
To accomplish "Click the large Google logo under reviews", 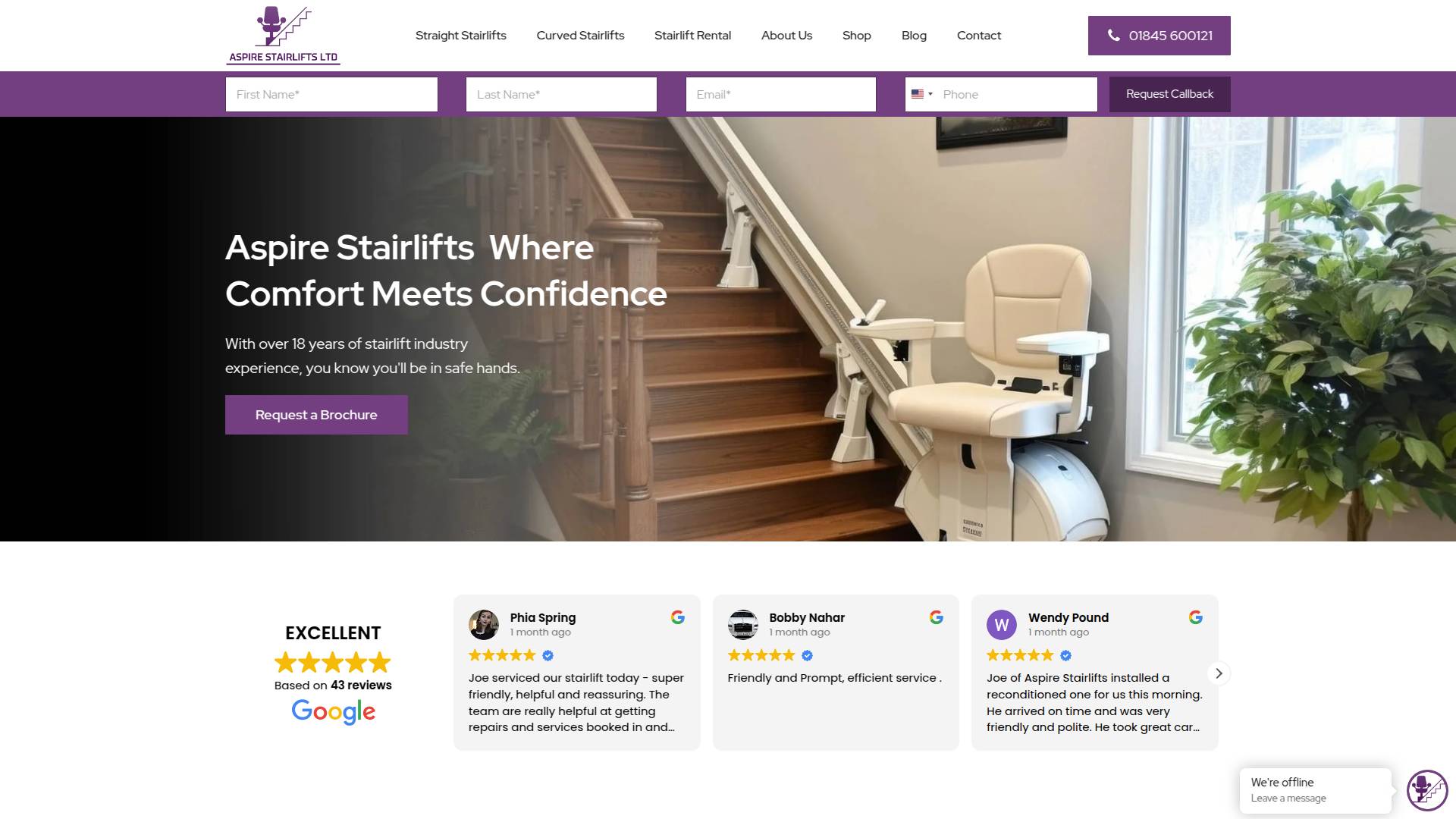I will click(x=334, y=711).
